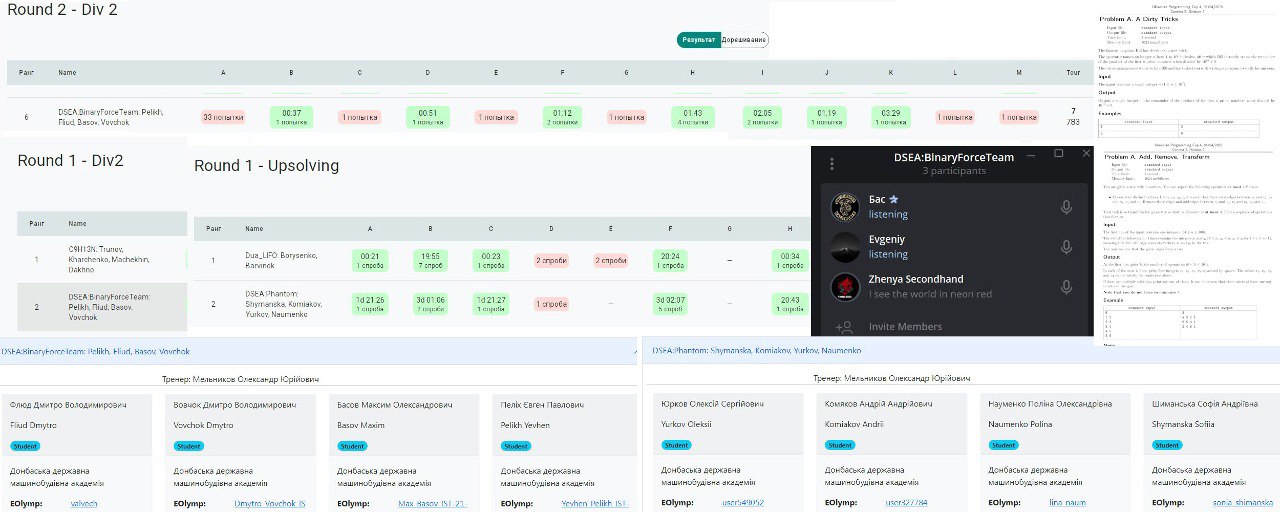Open Бас's avatar in the voice chat
This screenshot has height=512, width=1280.
[x=845, y=207]
